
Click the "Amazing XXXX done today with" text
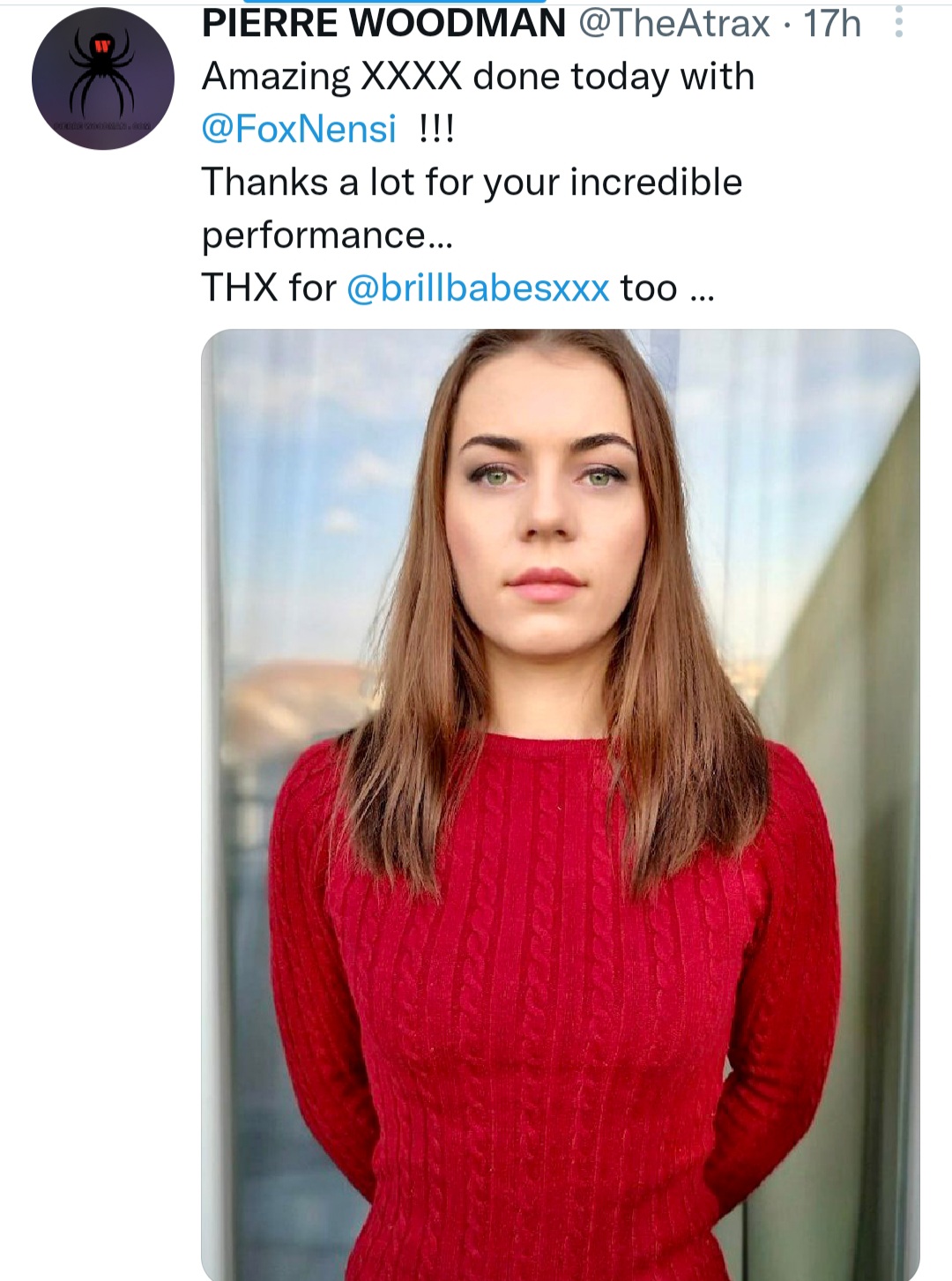[478, 77]
